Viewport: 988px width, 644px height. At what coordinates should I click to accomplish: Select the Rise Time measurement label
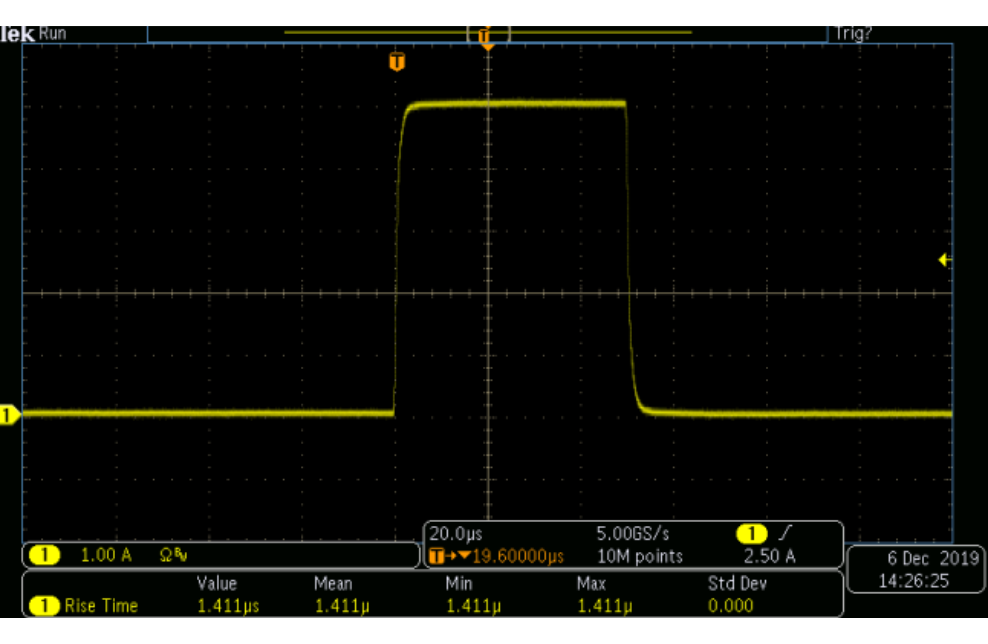pyautogui.click(x=101, y=606)
